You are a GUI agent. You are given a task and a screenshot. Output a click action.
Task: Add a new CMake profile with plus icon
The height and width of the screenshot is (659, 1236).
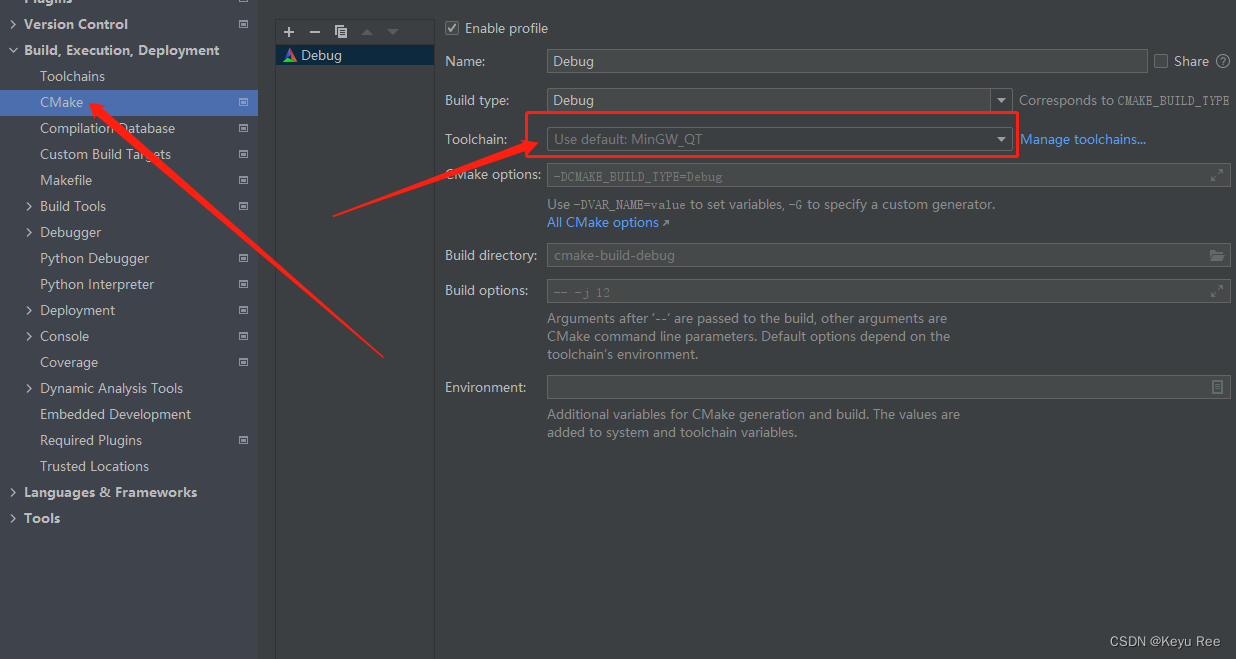pos(288,31)
